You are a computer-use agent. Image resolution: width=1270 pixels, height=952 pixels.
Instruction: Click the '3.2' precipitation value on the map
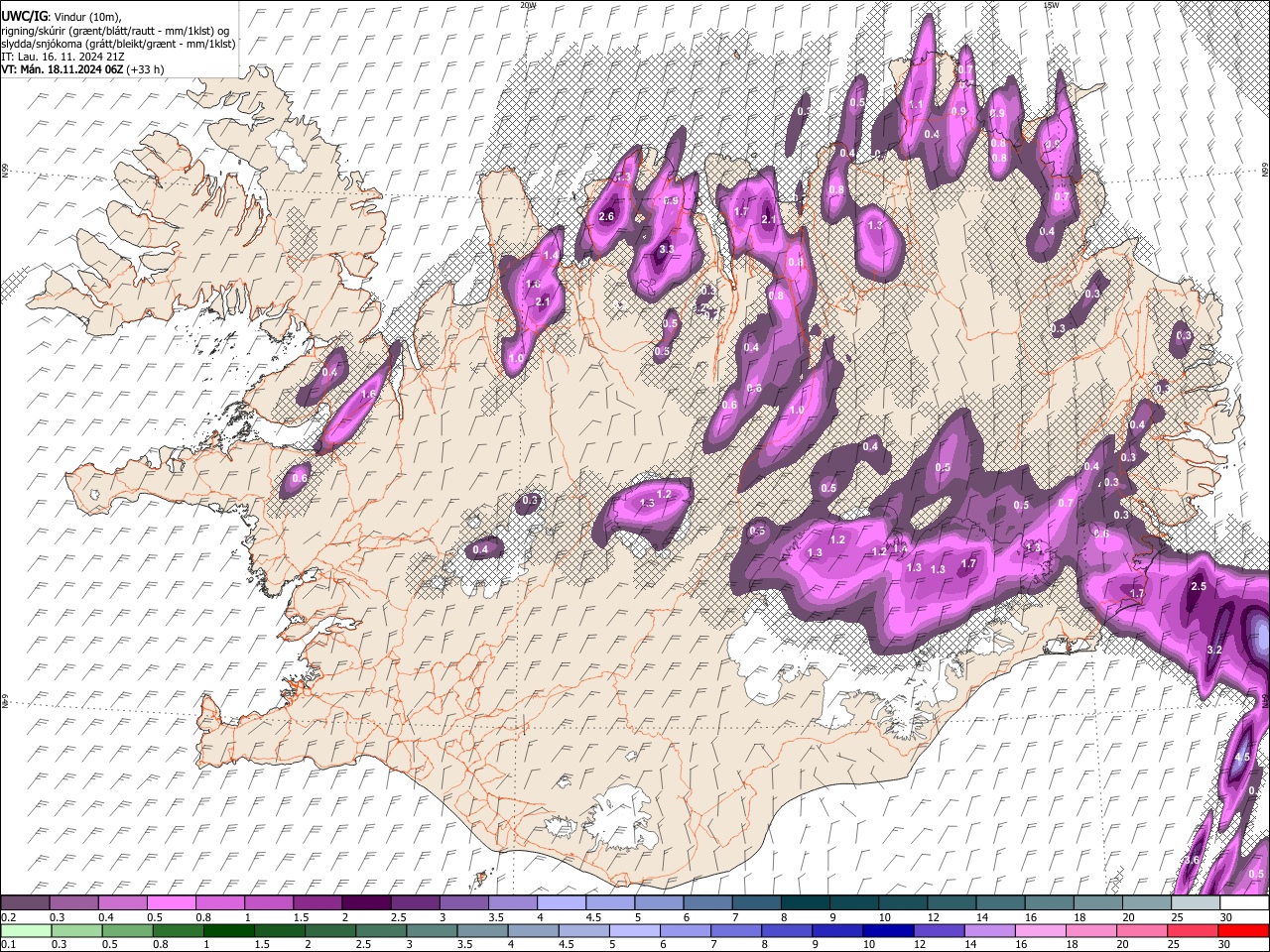point(1213,650)
